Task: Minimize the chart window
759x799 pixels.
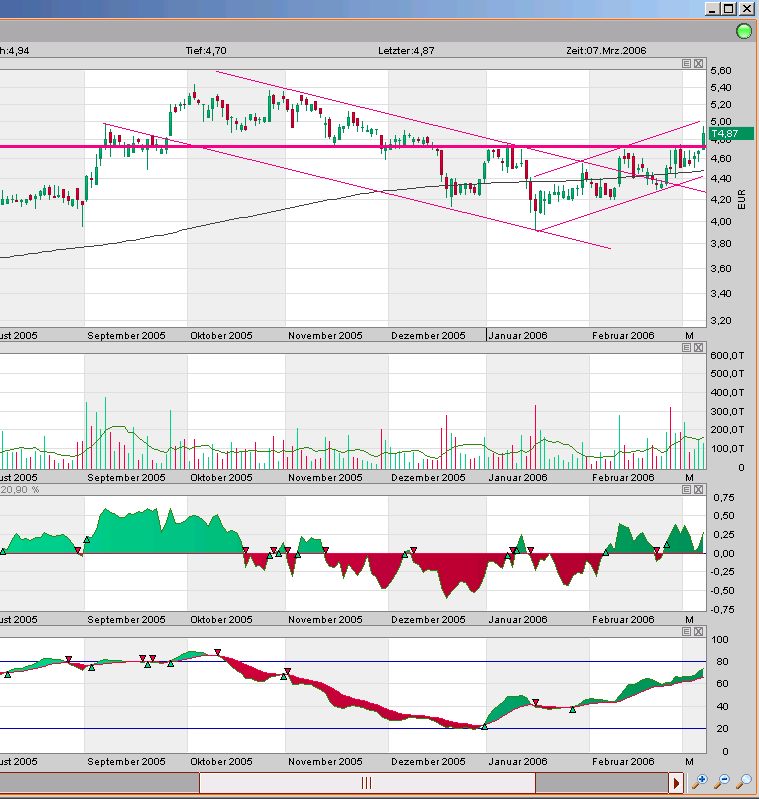Action: (713, 8)
